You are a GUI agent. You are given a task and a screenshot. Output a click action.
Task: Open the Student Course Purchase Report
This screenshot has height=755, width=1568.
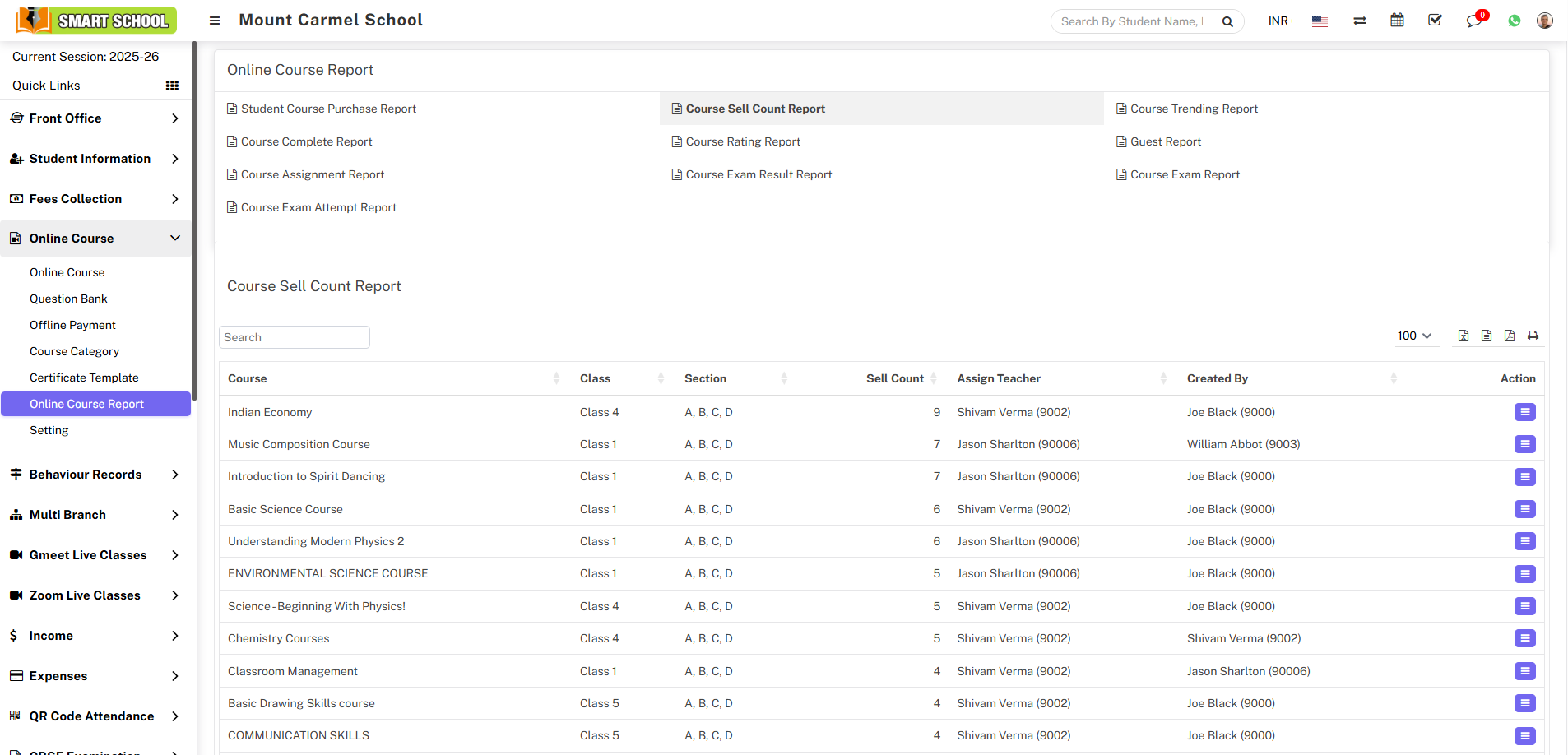(328, 109)
